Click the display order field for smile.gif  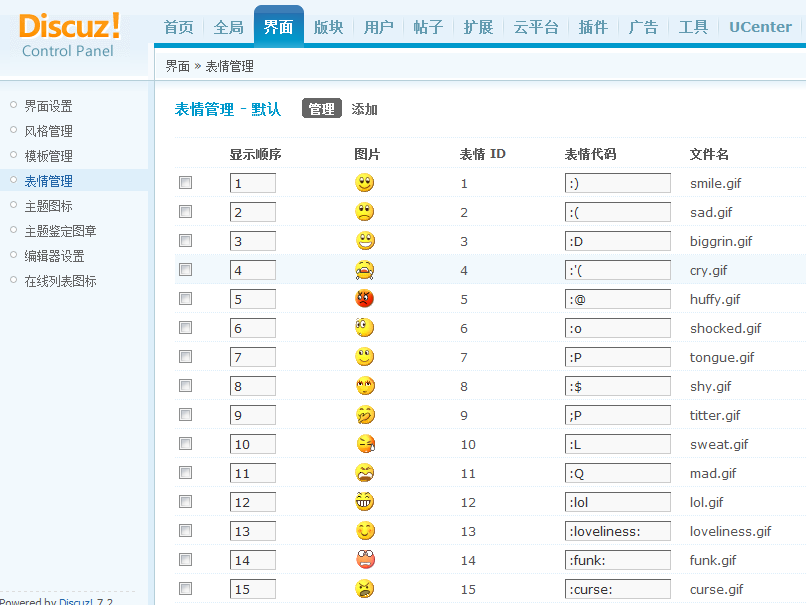tap(253, 183)
